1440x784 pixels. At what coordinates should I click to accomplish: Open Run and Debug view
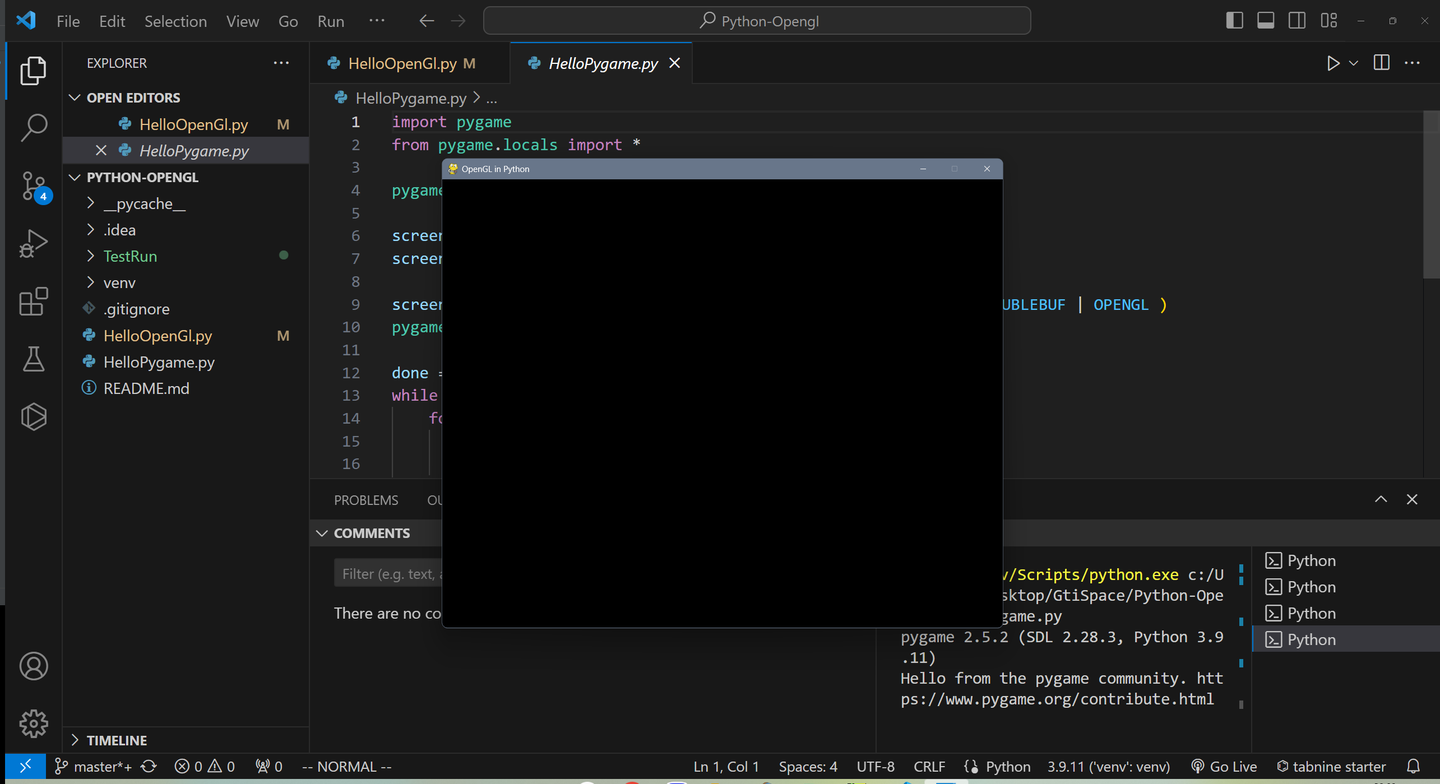[x=34, y=244]
